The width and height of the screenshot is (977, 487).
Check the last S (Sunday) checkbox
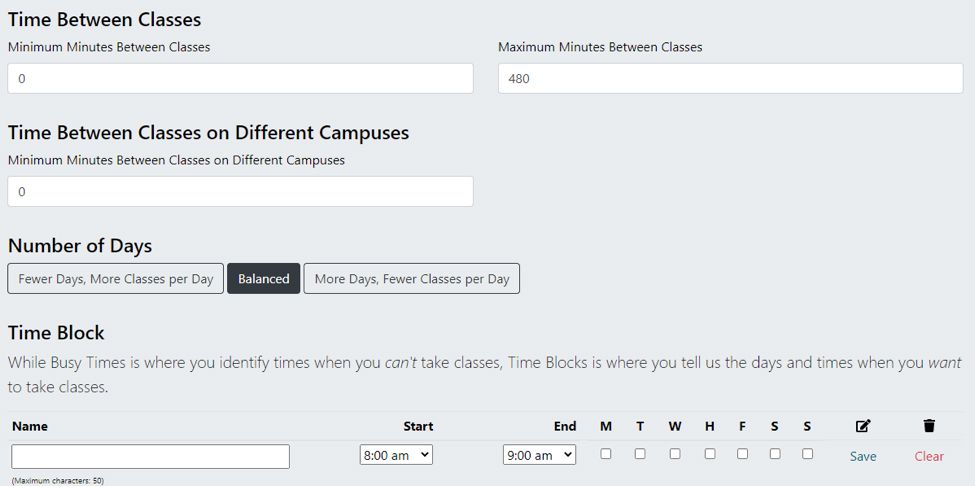(807, 454)
